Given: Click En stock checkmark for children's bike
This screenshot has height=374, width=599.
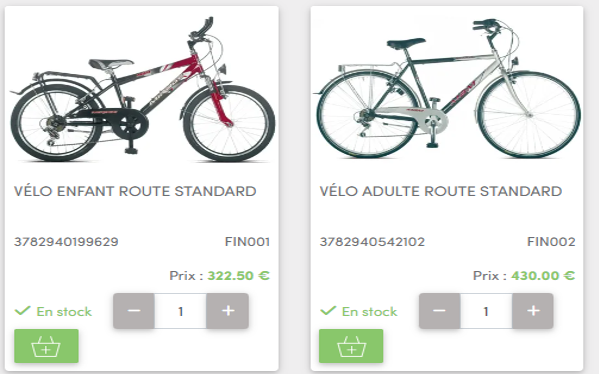Looking at the screenshot, I should pyautogui.click(x=23, y=311).
